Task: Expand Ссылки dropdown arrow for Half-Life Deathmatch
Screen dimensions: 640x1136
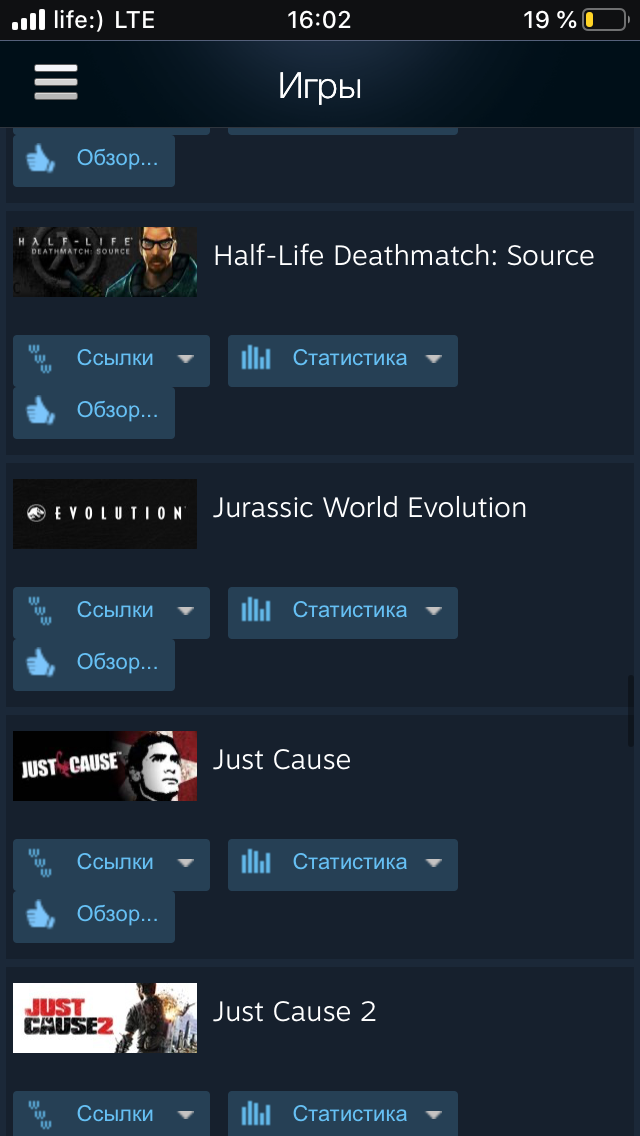Action: [186, 359]
